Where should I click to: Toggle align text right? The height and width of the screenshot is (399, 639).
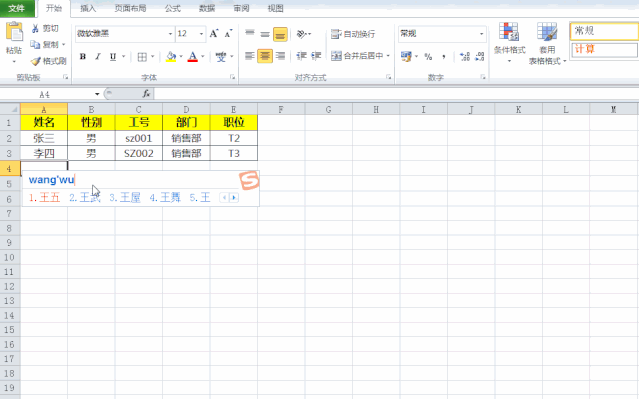point(280,56)
